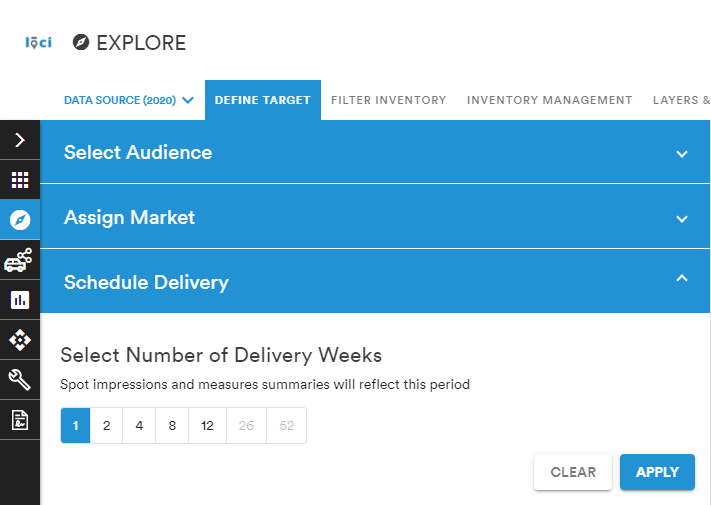The height and width of the screenshot is (505, 711).
Task: Click the Apply button
Action: coord(657,472)
